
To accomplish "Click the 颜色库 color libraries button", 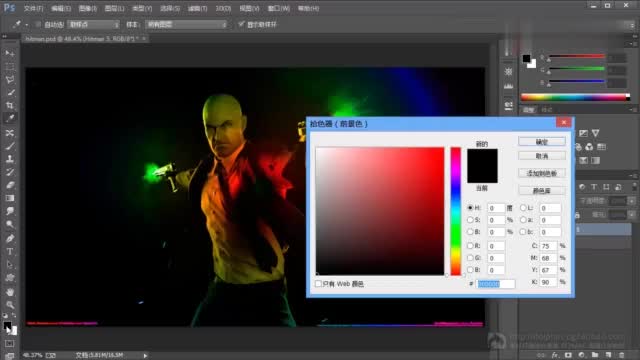I will (x=542, y=191).
